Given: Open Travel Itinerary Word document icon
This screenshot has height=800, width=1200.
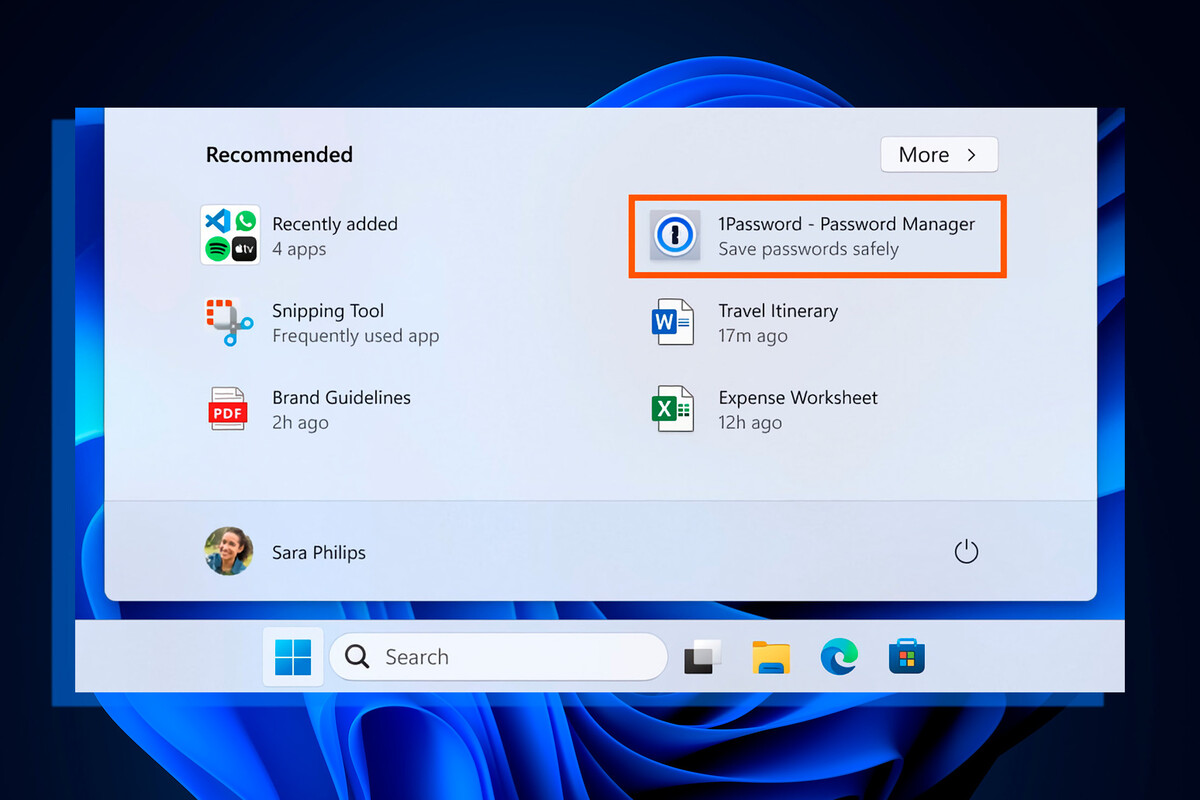Looking at the screenshot, I should pos(673,322).
